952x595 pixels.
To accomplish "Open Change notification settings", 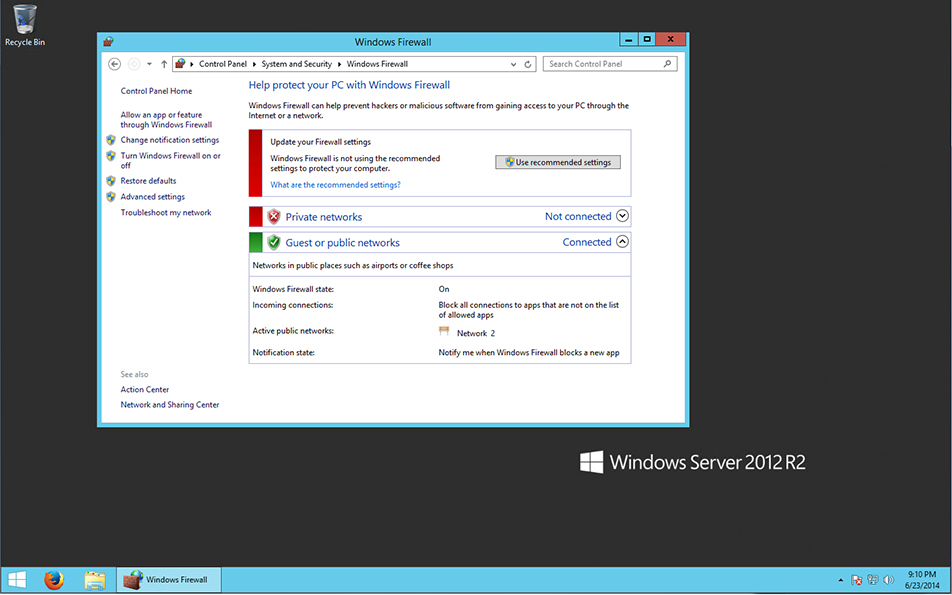I will point(169,140).
